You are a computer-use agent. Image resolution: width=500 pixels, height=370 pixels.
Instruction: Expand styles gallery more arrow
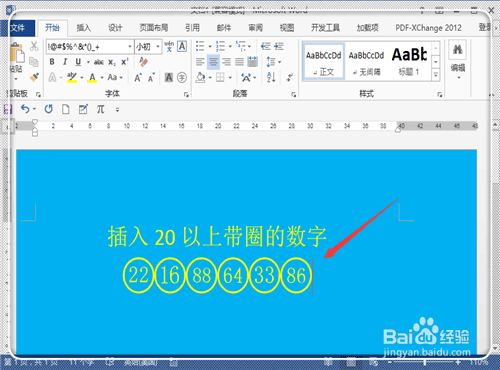click(x=436, y=75)
